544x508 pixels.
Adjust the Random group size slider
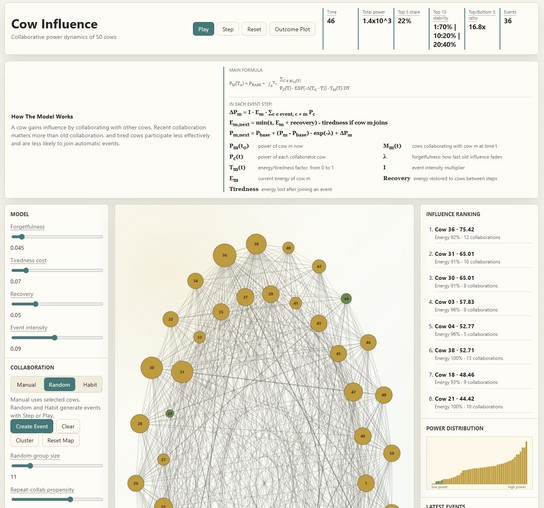pyautogui.click(x=57, y=466)
